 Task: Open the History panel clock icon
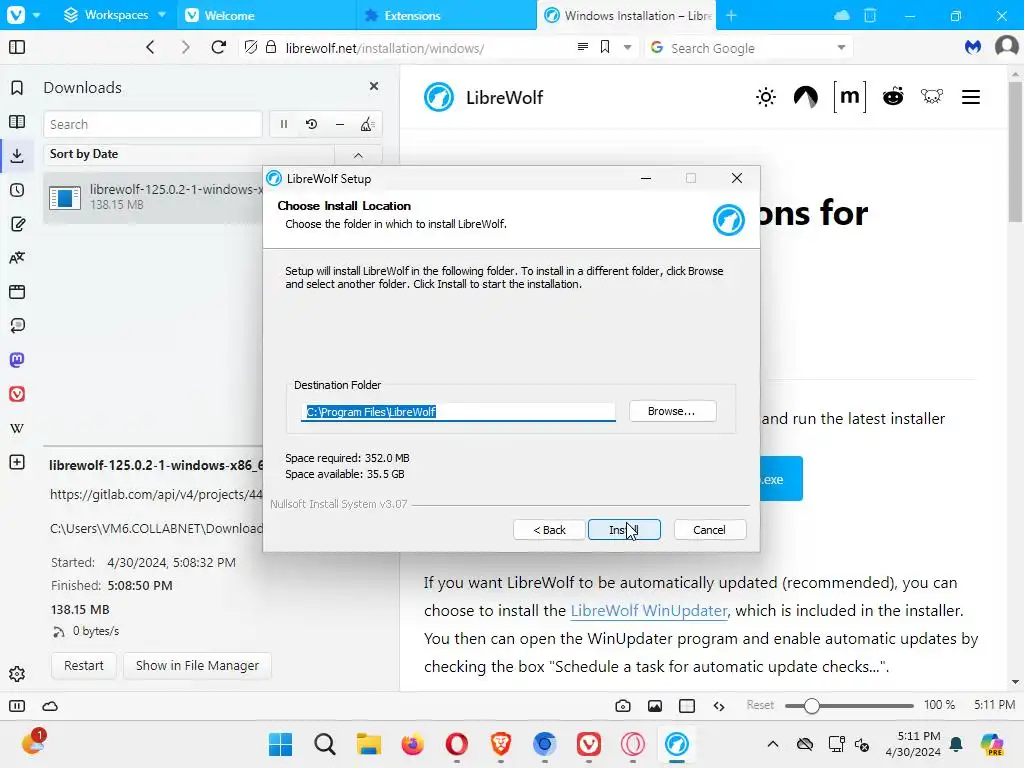click(17, 190)
